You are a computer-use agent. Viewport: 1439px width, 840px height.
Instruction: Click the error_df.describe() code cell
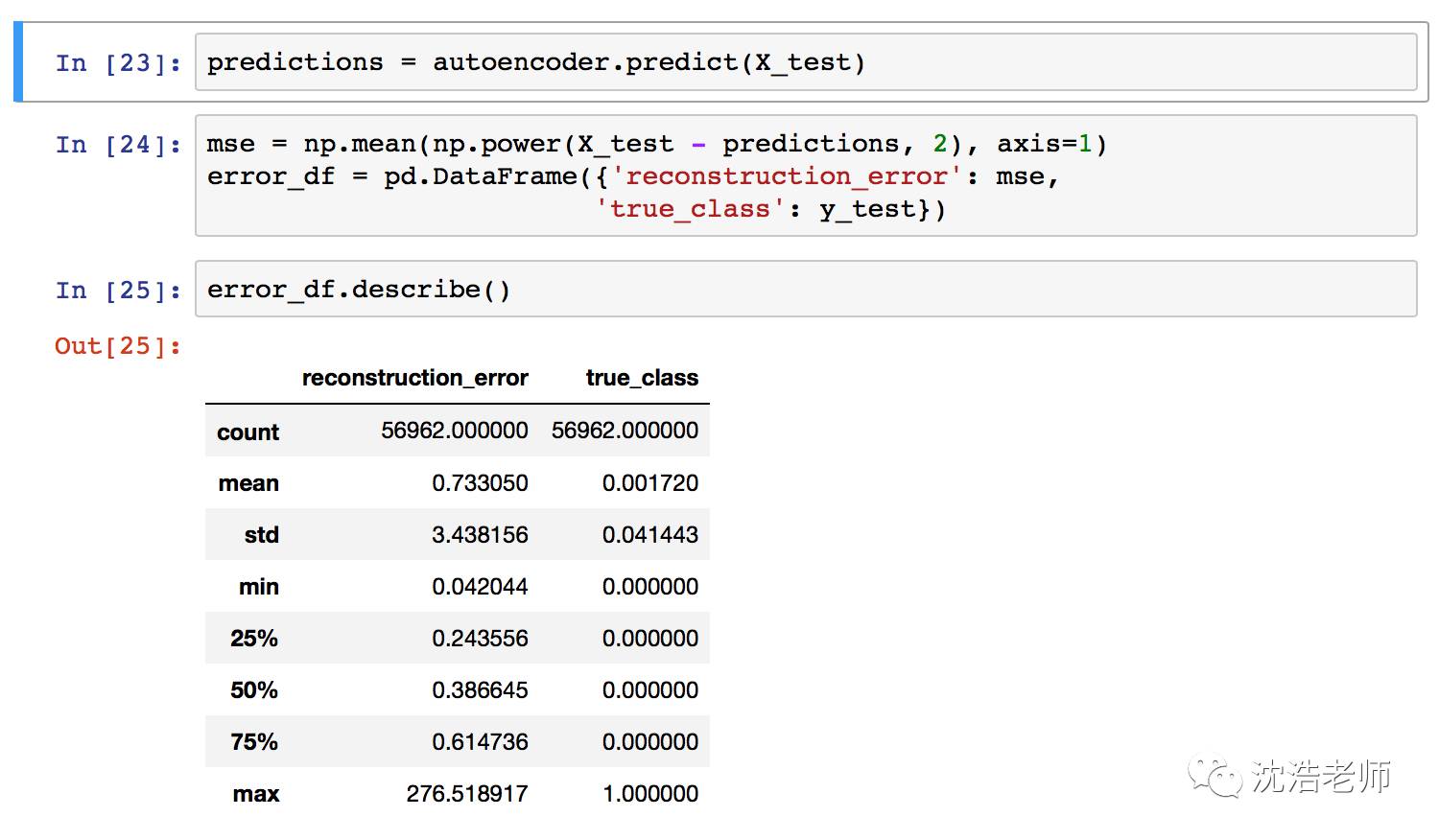tap(804, 290)
